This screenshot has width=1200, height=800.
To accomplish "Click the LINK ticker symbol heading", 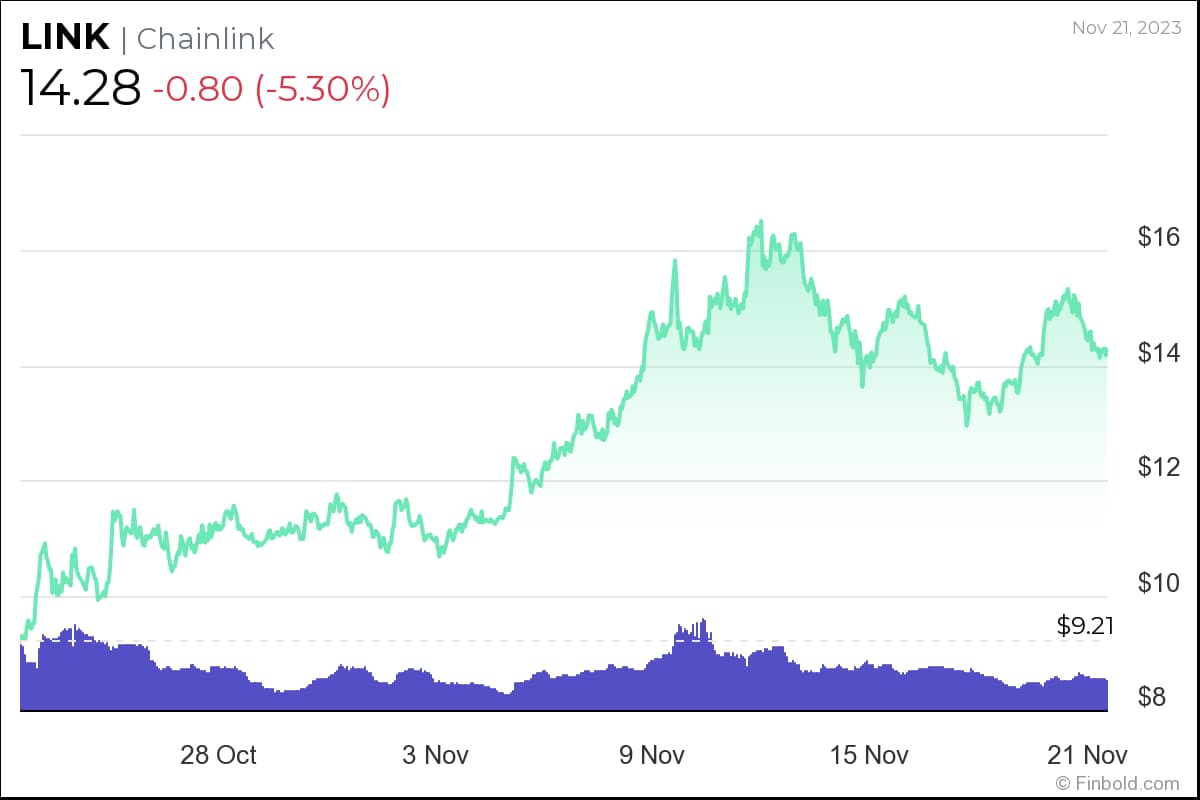I will pyautogui.click(x=65, y=37).
